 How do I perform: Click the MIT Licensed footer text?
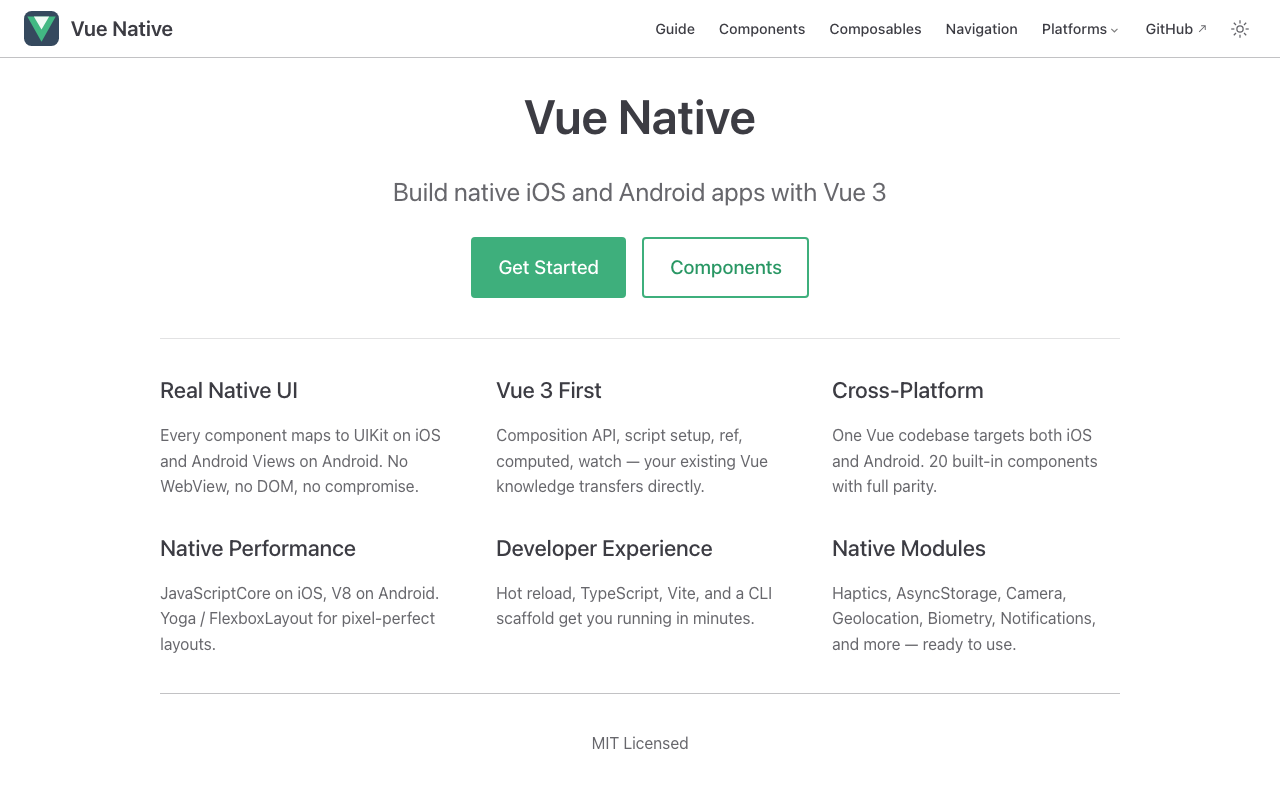(x=640, y=743)
